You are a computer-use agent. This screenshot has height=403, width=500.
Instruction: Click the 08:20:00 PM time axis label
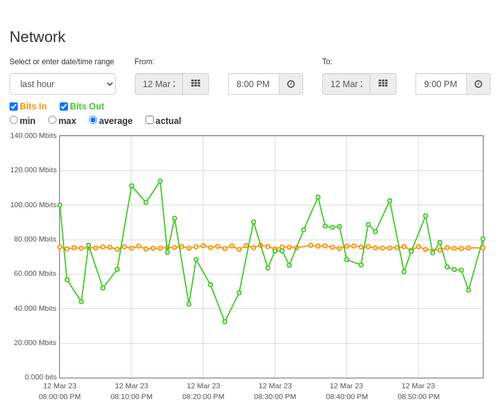pyautogui.click(x=203, y=397)
